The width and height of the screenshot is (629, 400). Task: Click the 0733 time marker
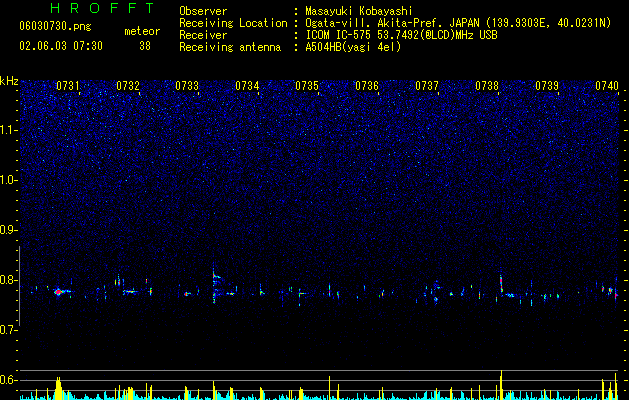click(187, 86)
